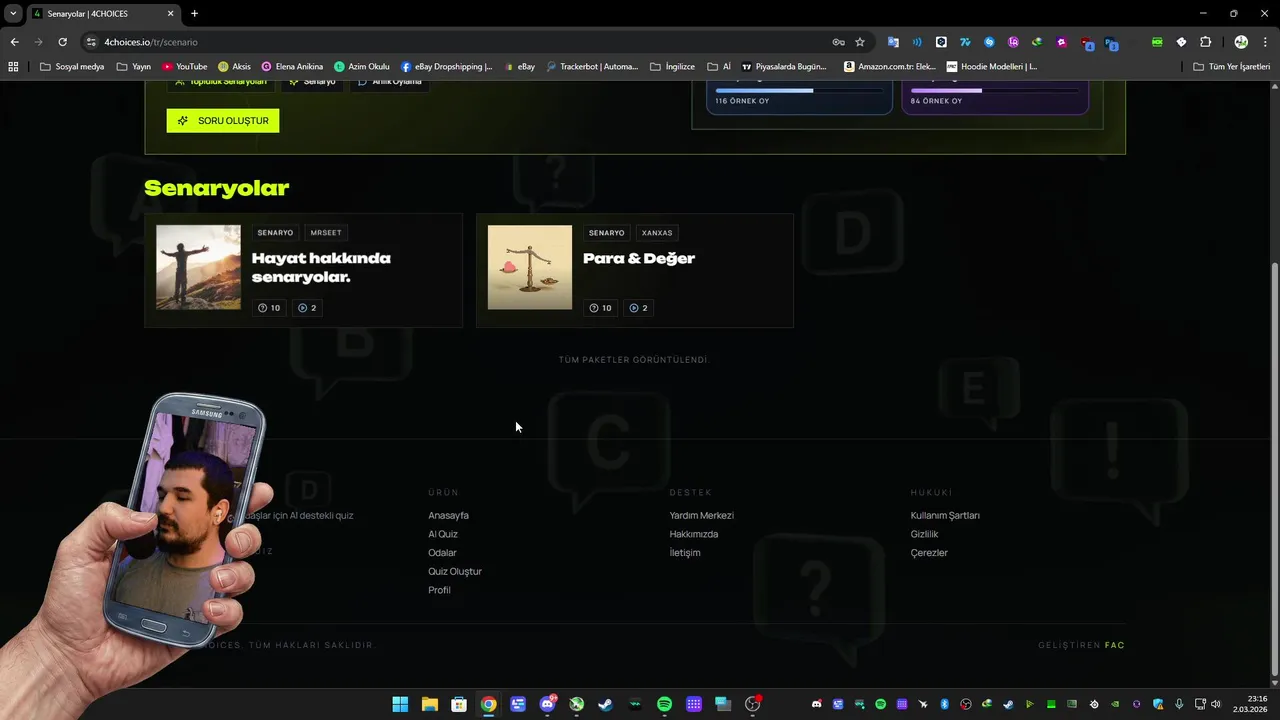Open the tab search dropdown arrow
Image resolution: width=1280 pixels, height=720 pixels.
point(13,14)
